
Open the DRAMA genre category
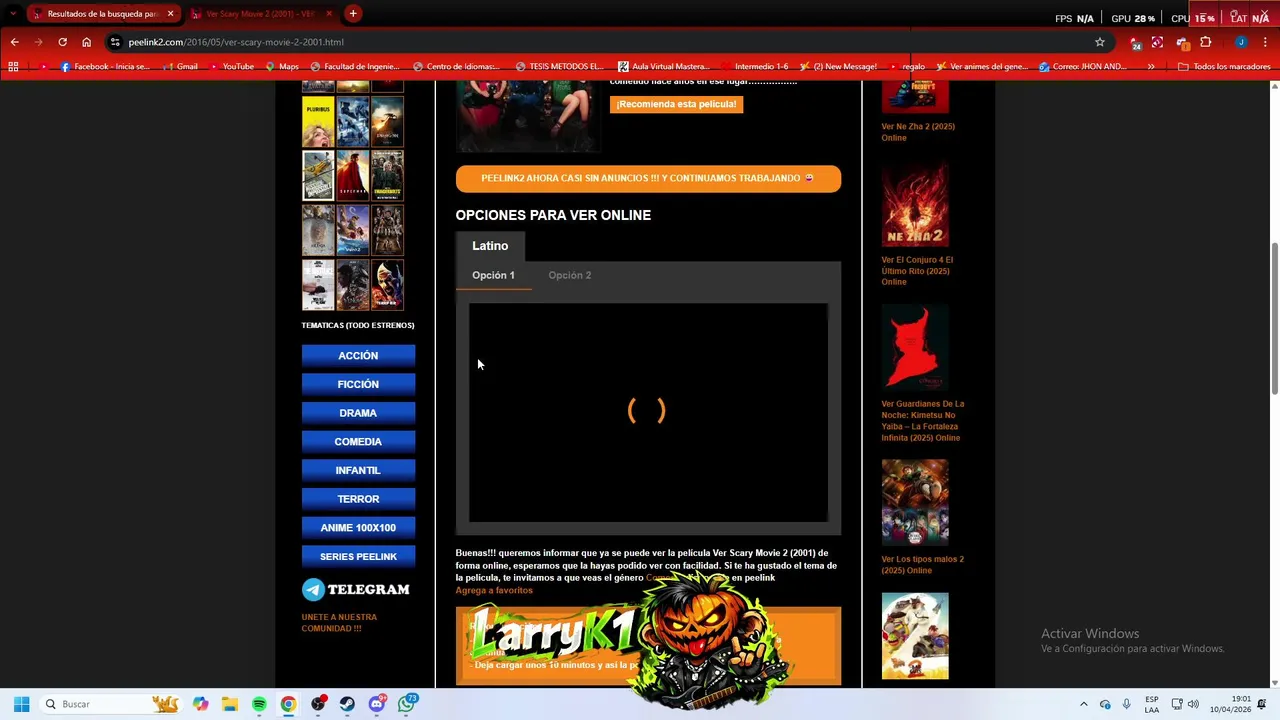click(358, 413)
